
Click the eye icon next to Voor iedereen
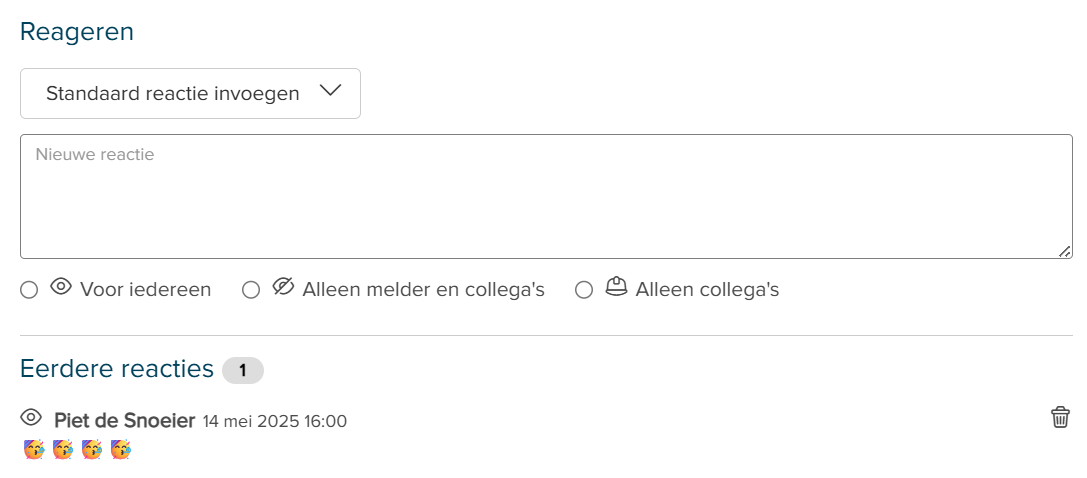[x=61, y=286]
